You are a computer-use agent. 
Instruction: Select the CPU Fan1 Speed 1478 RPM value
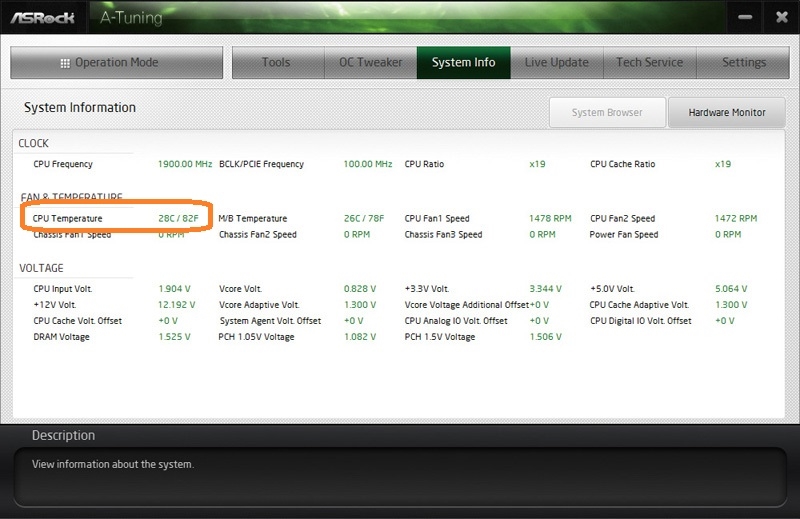pyautogui.click(x=550, y=218)
